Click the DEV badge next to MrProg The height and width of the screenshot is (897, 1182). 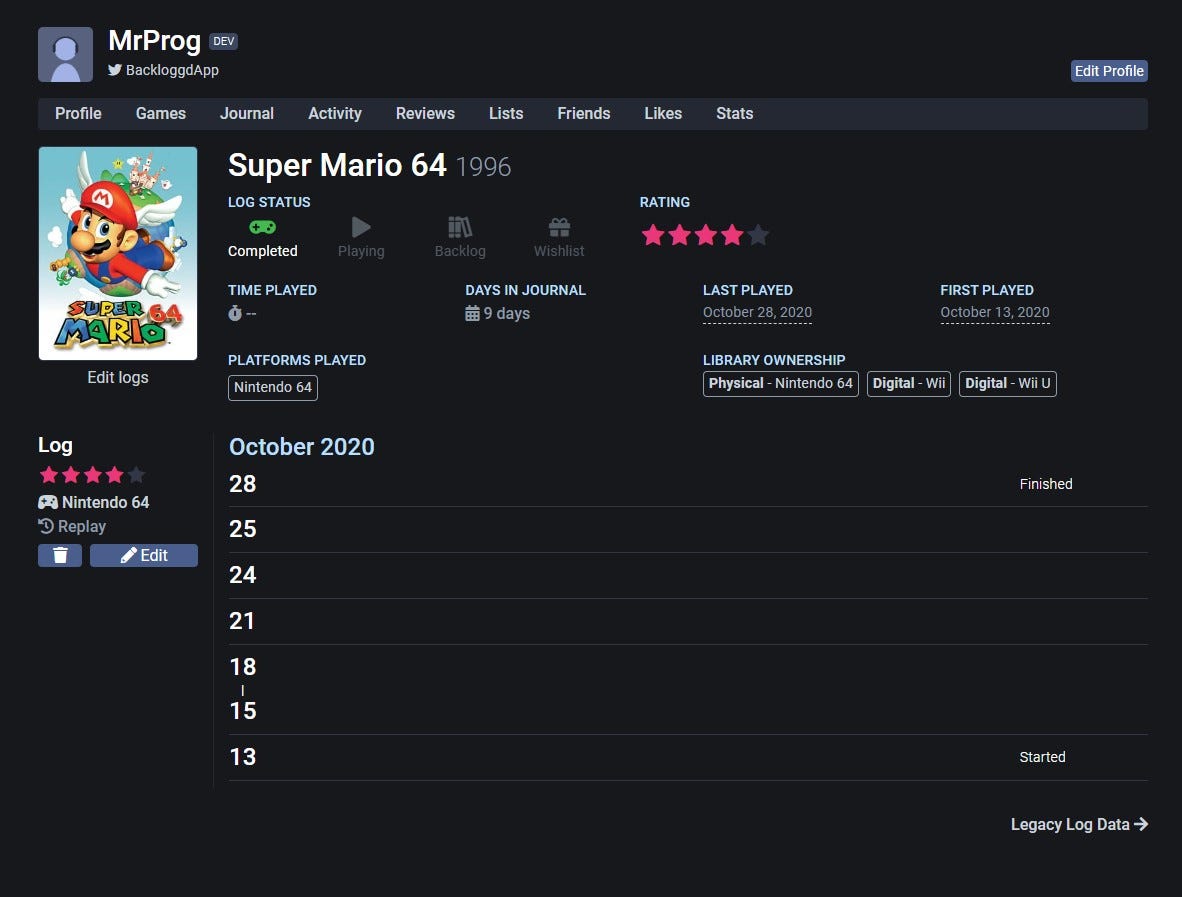click(223, 41)
